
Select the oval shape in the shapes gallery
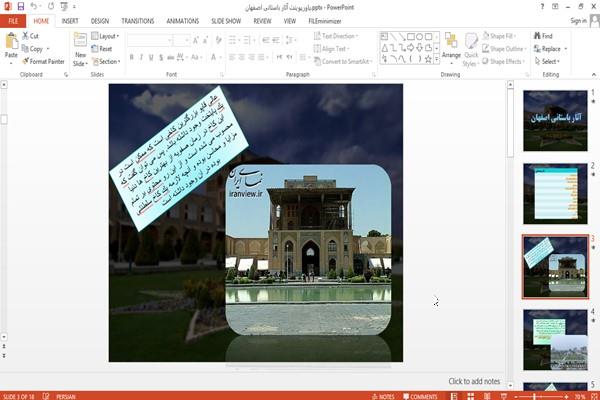pos(420,37)
